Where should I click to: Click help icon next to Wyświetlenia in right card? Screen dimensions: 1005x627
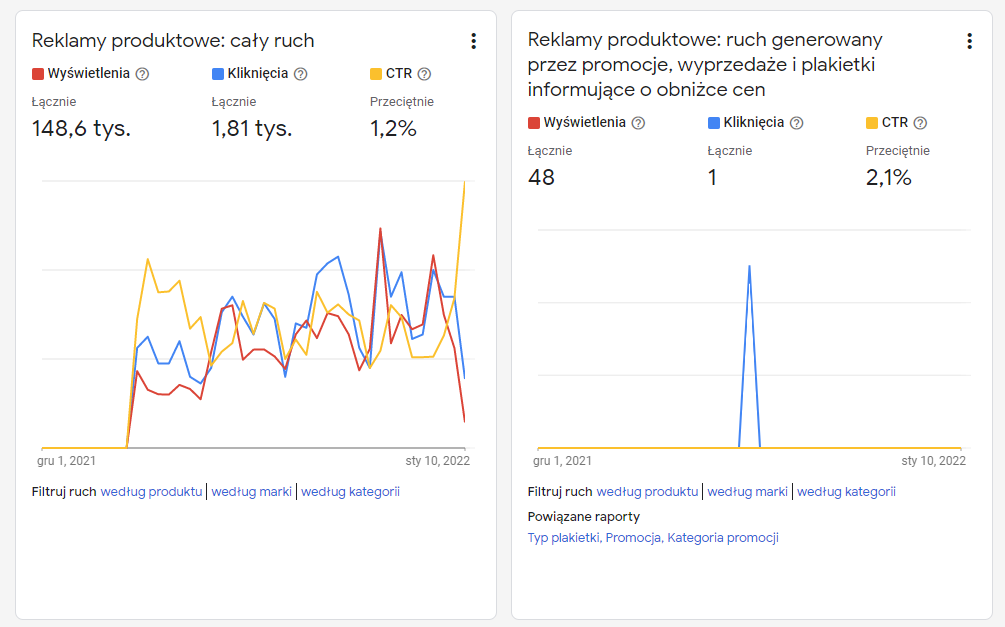coord(638,123)
